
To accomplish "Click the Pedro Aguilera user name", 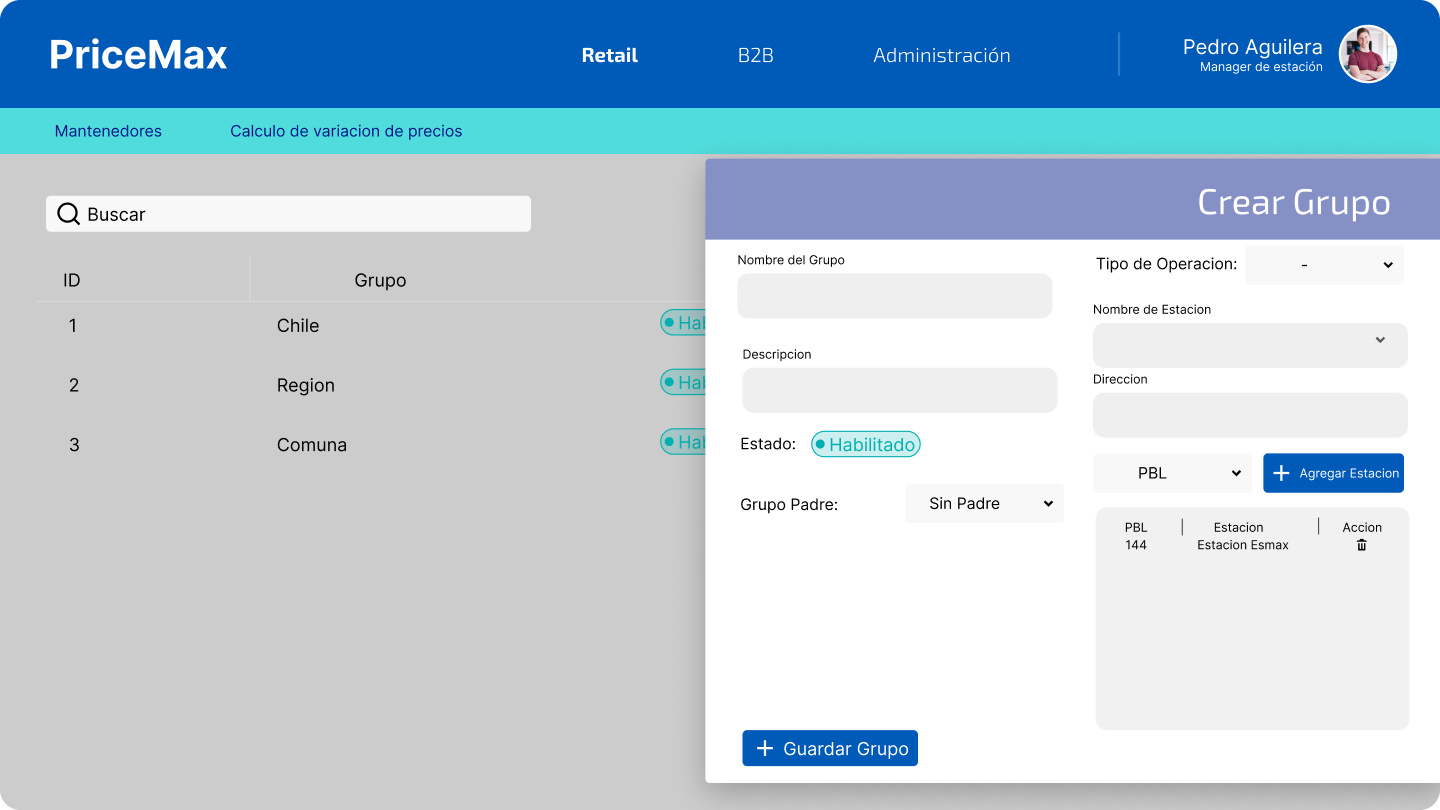I will 1253,47.
